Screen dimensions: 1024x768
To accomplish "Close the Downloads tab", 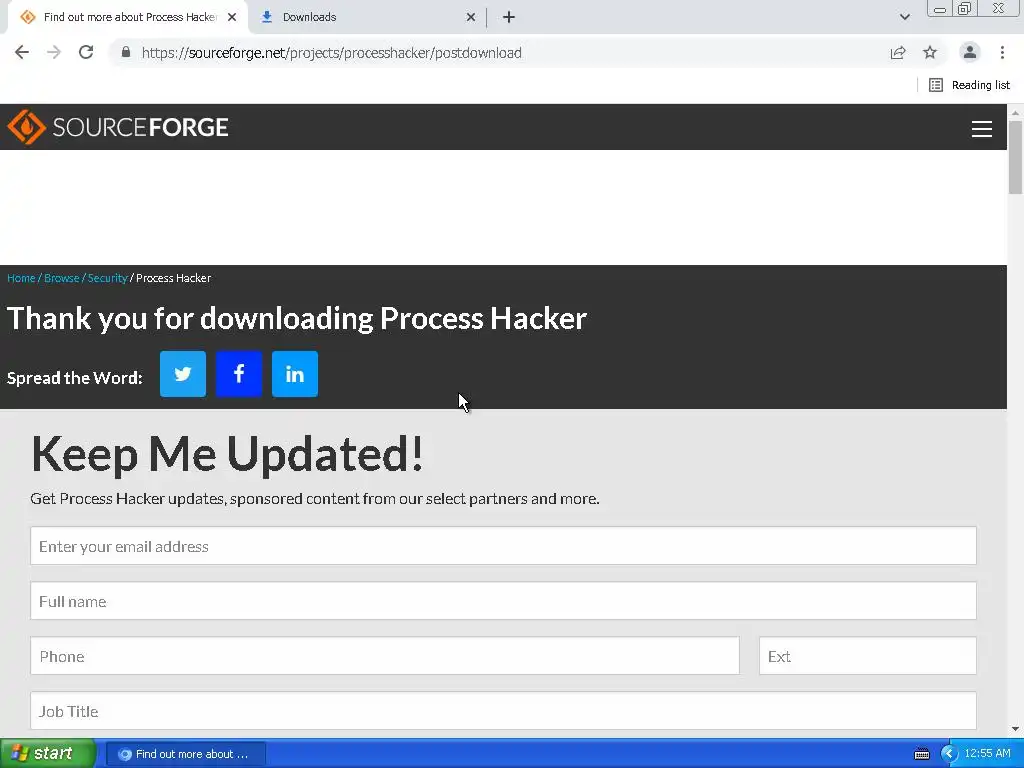I will 471,17.
